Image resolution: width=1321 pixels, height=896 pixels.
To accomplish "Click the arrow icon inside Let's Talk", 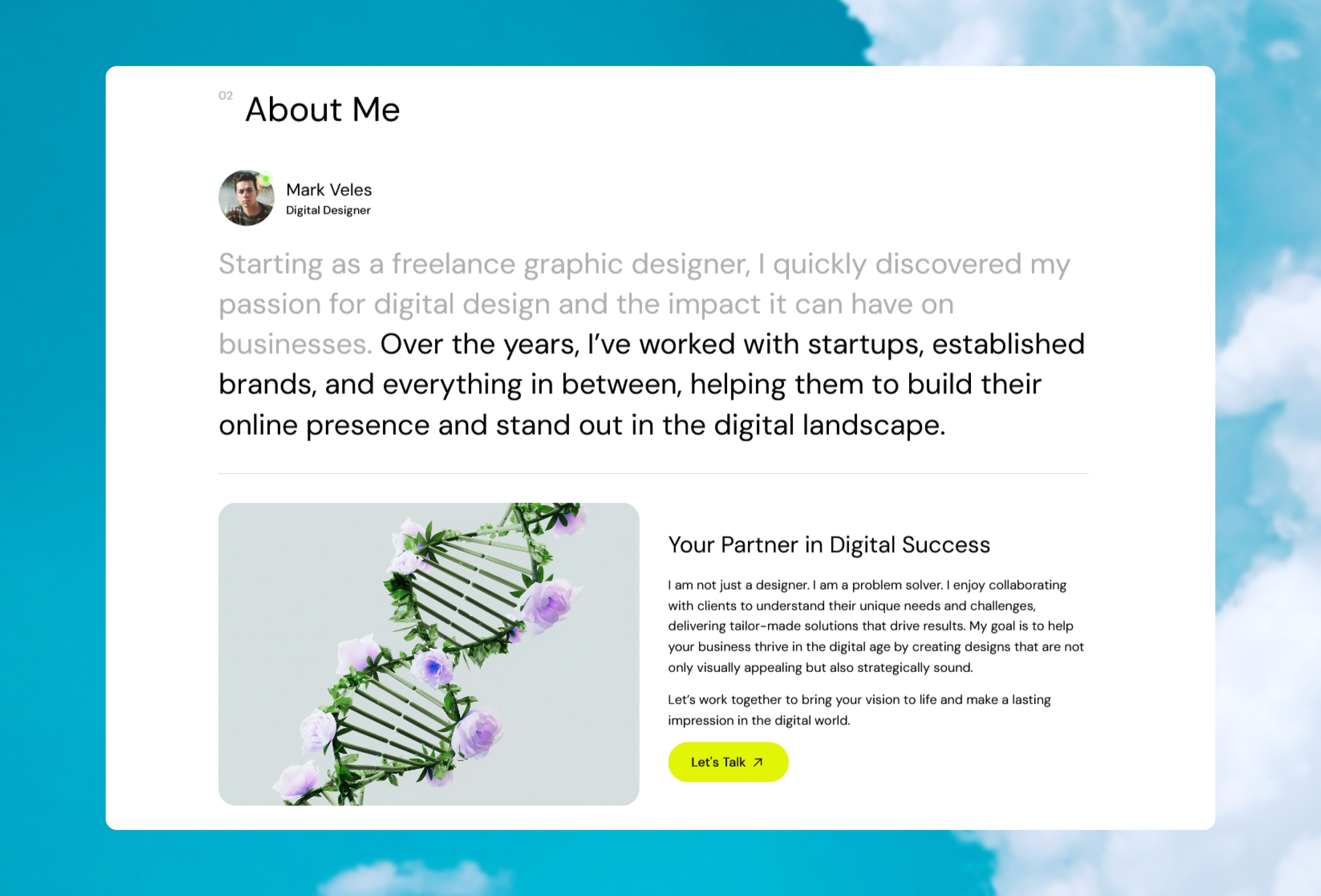I will pos(758,763).
